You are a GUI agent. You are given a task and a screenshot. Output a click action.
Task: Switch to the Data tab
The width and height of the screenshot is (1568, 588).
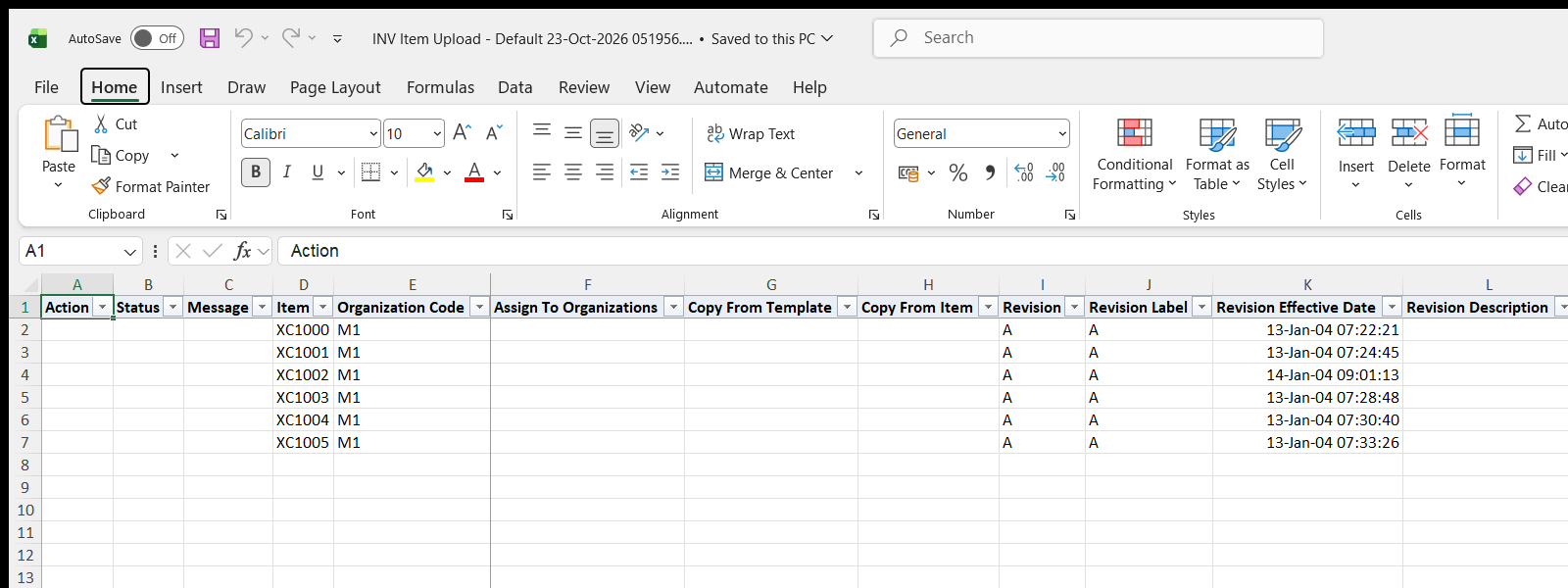514,87
